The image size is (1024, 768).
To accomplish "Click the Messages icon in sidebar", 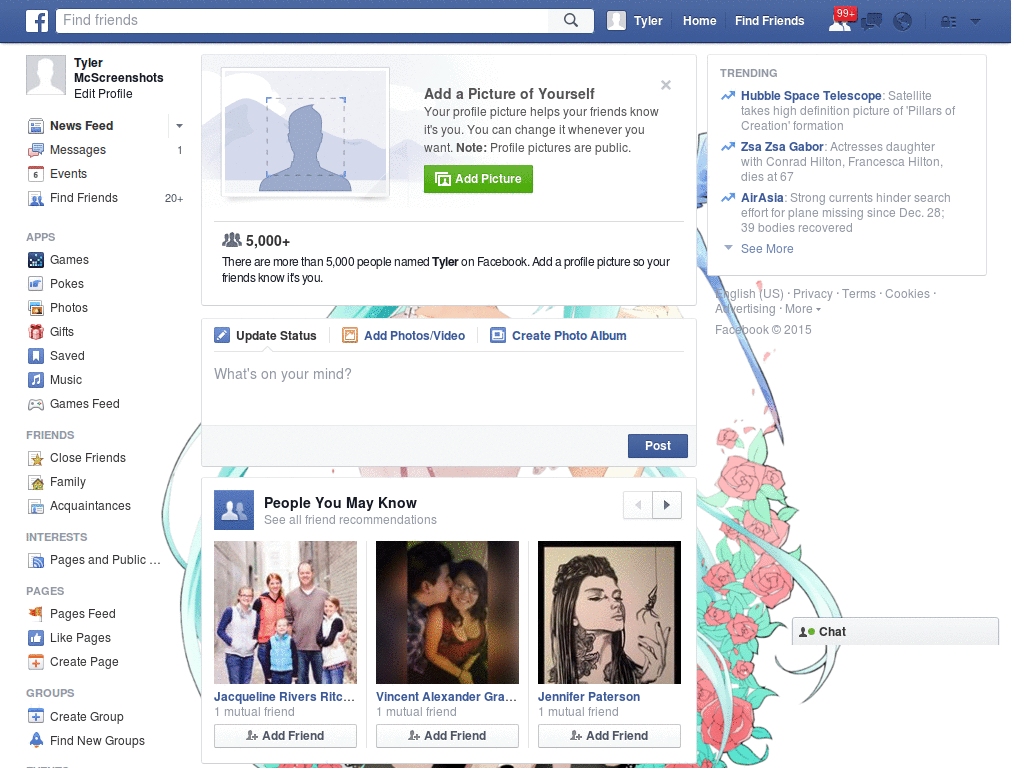I will (36, 150).
